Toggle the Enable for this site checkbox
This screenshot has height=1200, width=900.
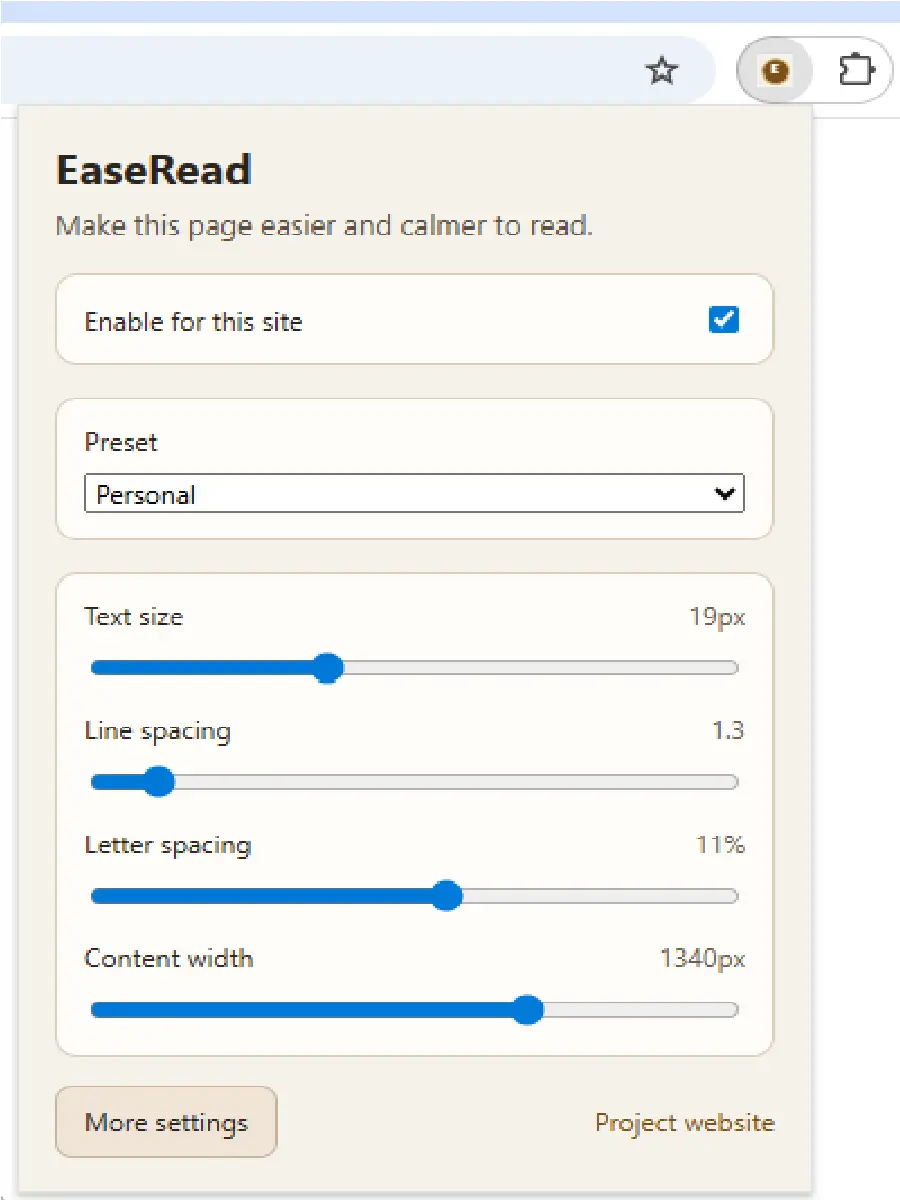point(723,320)
